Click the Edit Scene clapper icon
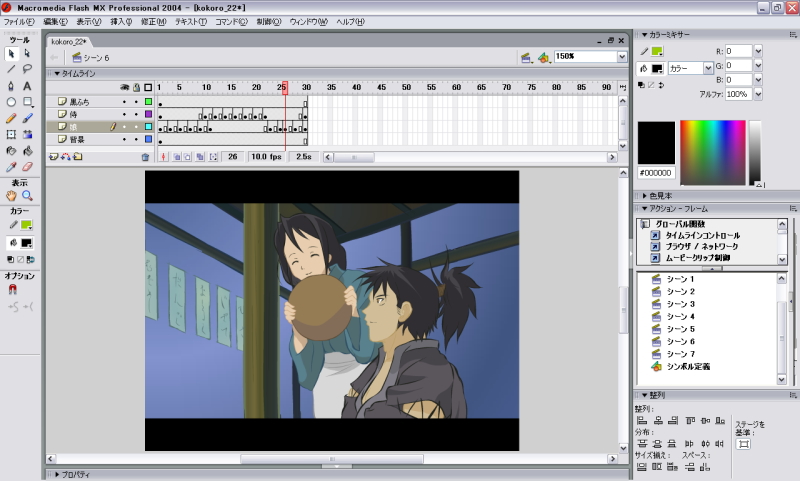This screenshot has height=481, width=800. coord(526,58)
